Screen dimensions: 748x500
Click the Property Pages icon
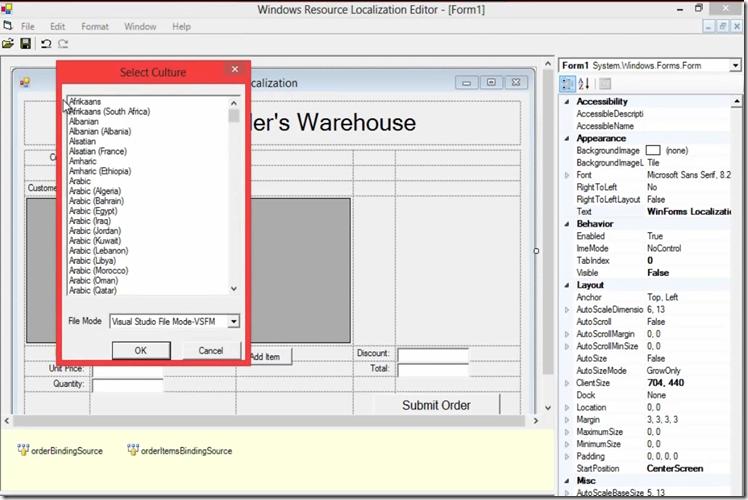[605, 84]
